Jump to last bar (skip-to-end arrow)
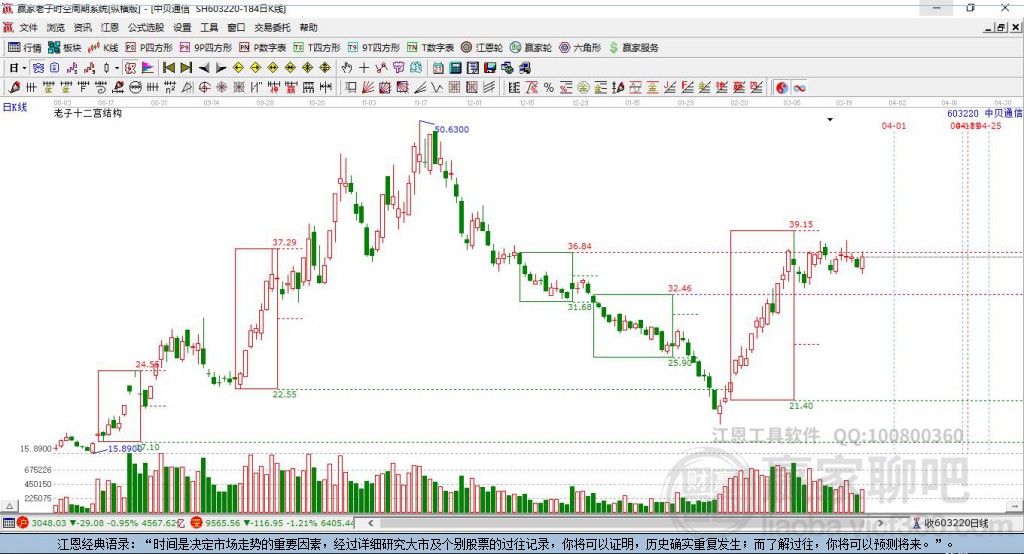Viewport: 1024px width, 554px height. coord(186,67)
